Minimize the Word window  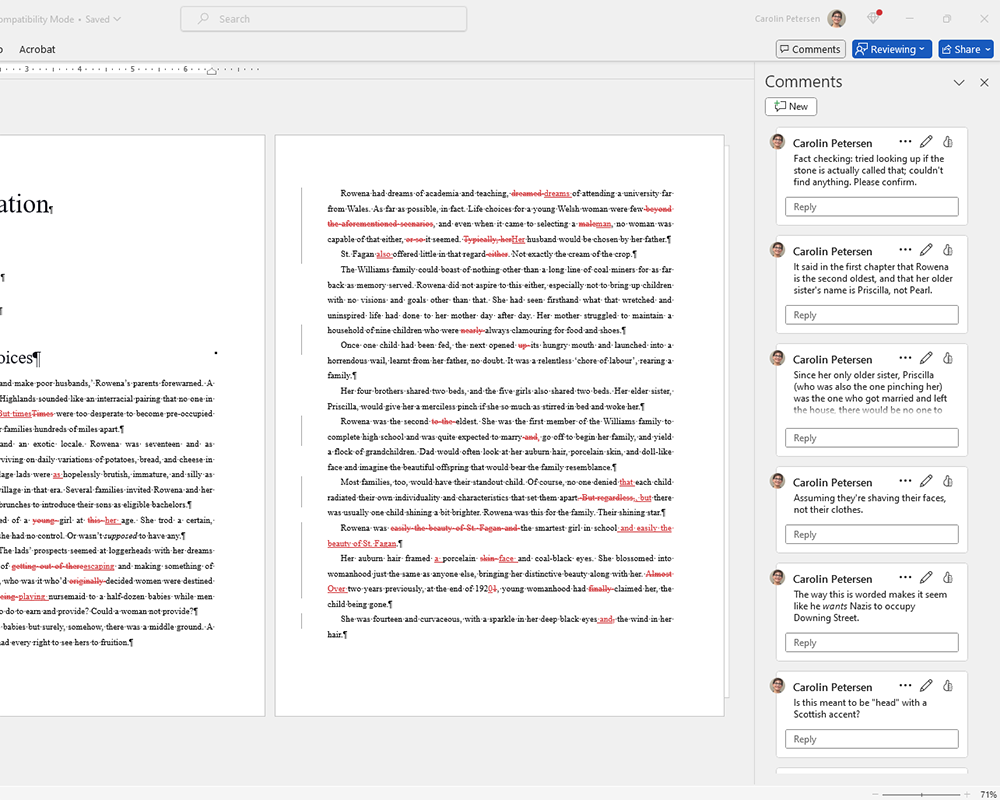click(909, 19)
